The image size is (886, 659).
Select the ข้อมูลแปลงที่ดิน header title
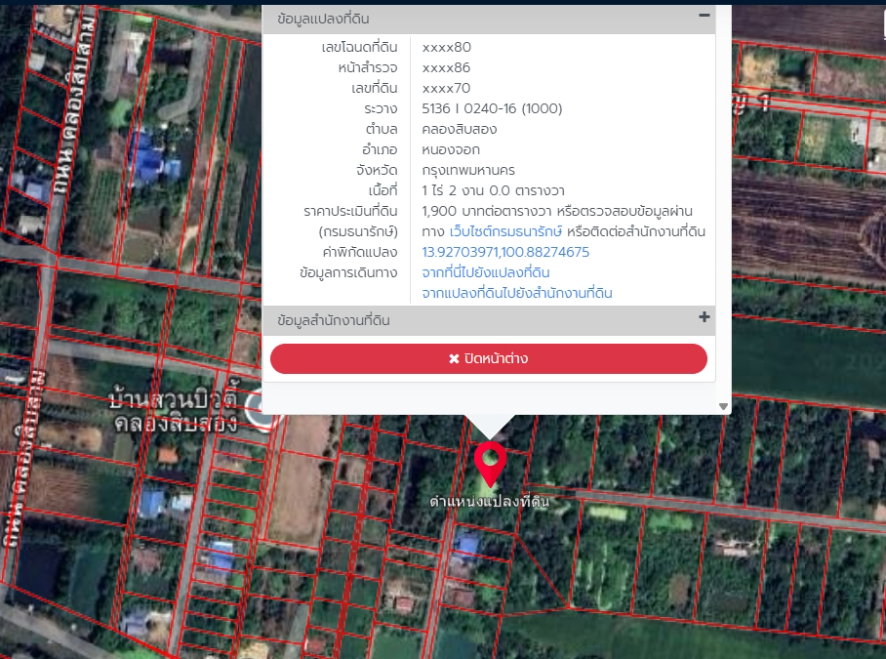pos(323,19)
